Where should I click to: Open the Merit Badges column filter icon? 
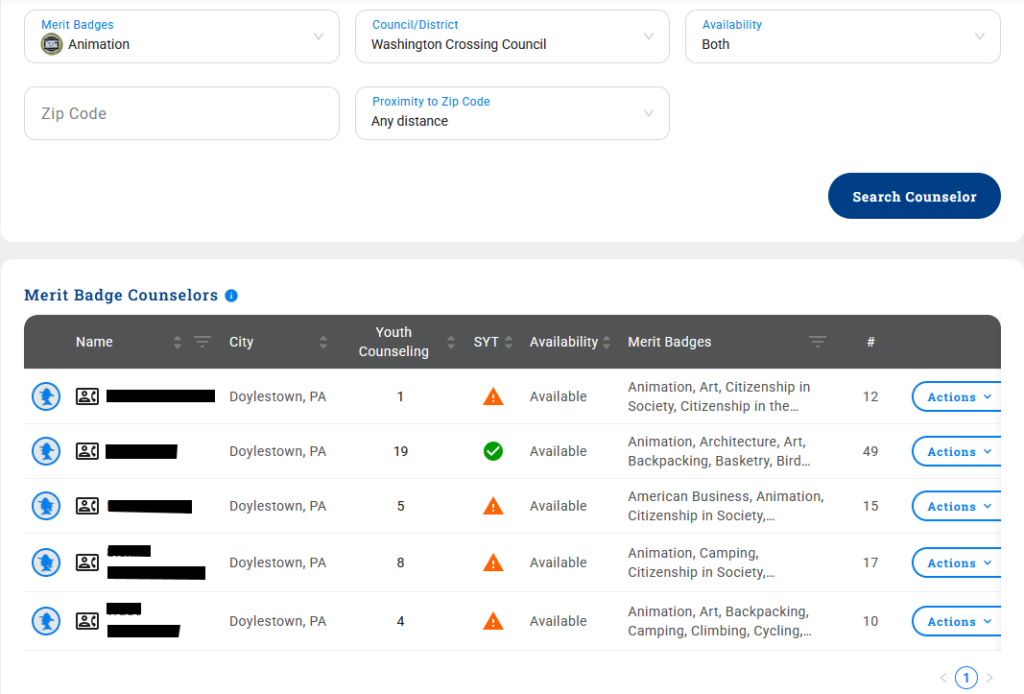(x=817, y=341)
